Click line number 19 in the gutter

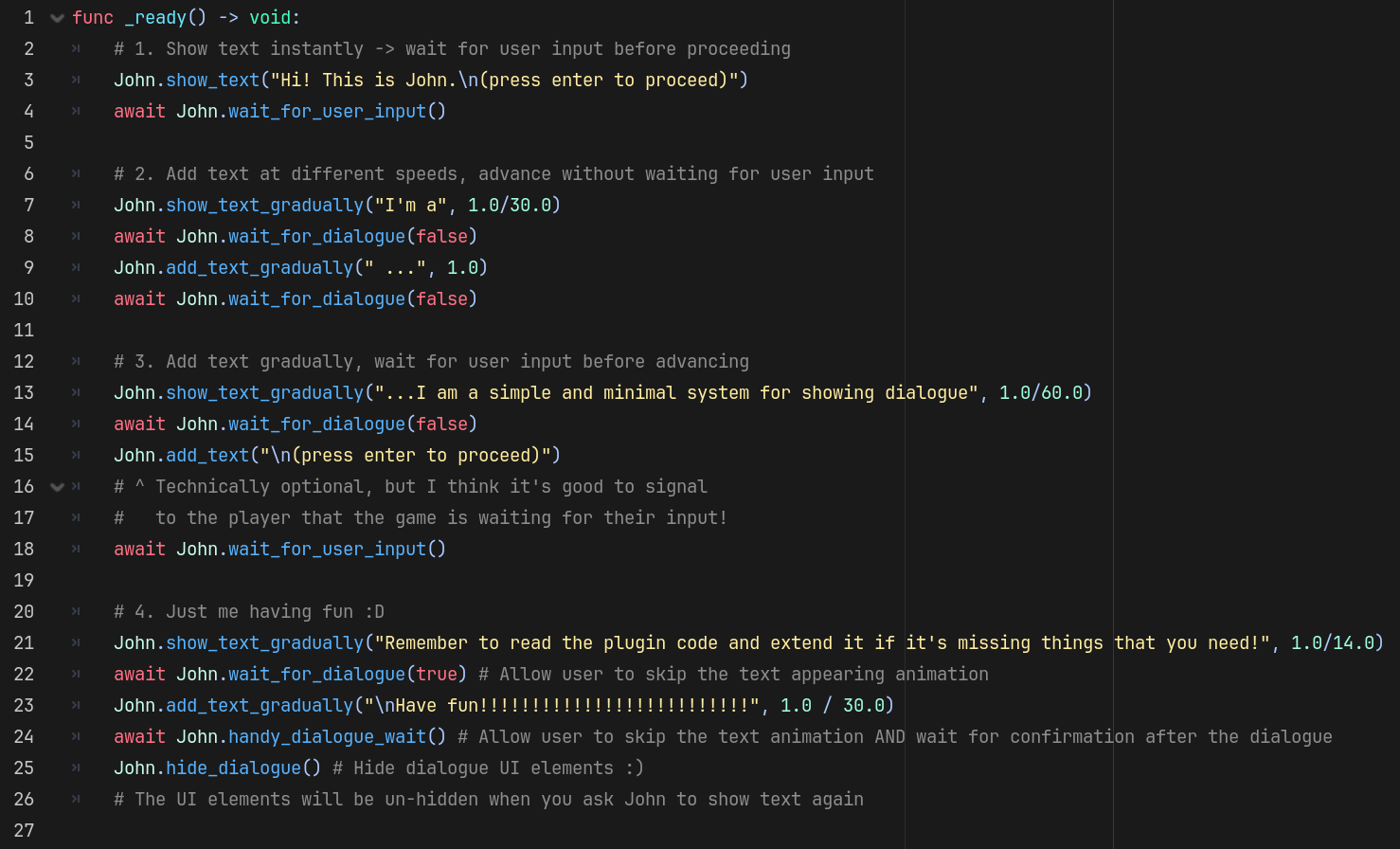pyautogui.click(x=24, y=581)
